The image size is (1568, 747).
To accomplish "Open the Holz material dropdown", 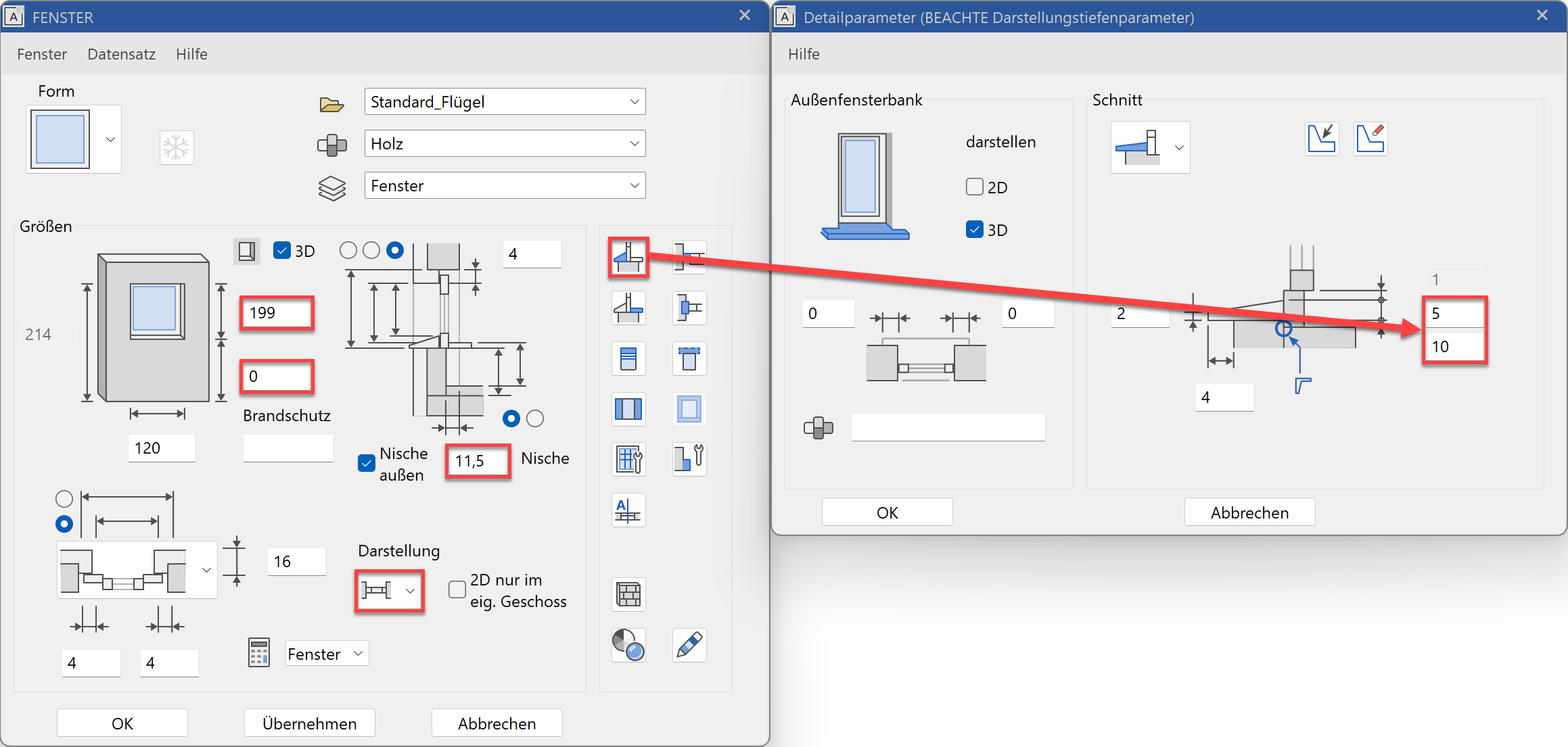I will (x=635, y=144).
